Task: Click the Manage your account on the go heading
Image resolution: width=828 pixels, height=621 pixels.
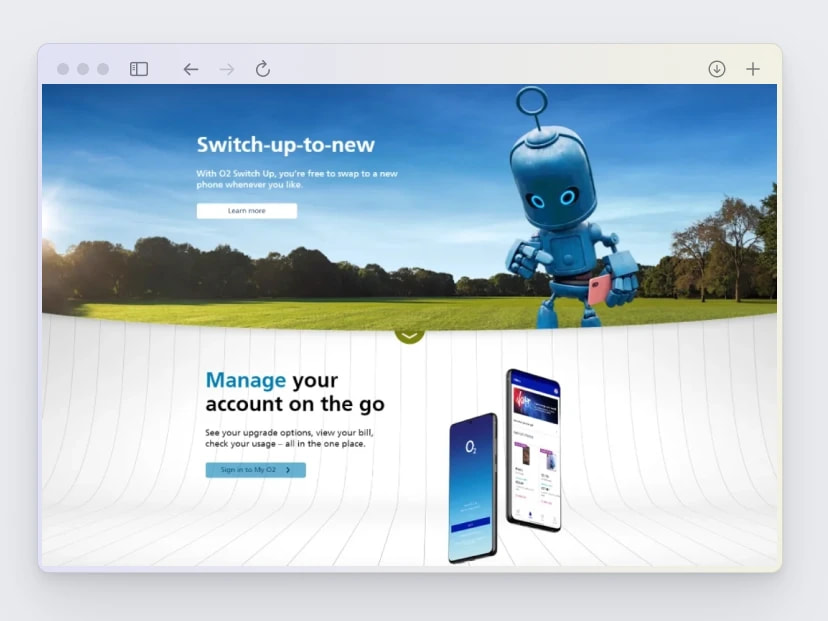Action: coord(294,392)
